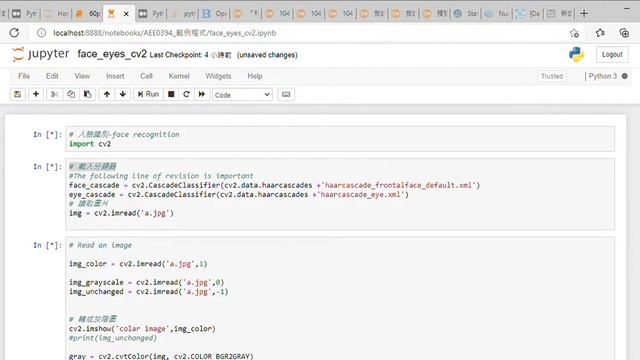This screenshot has width=640, height=360.
Task: Add this page to favorites star icon
Action: (574, 33)
